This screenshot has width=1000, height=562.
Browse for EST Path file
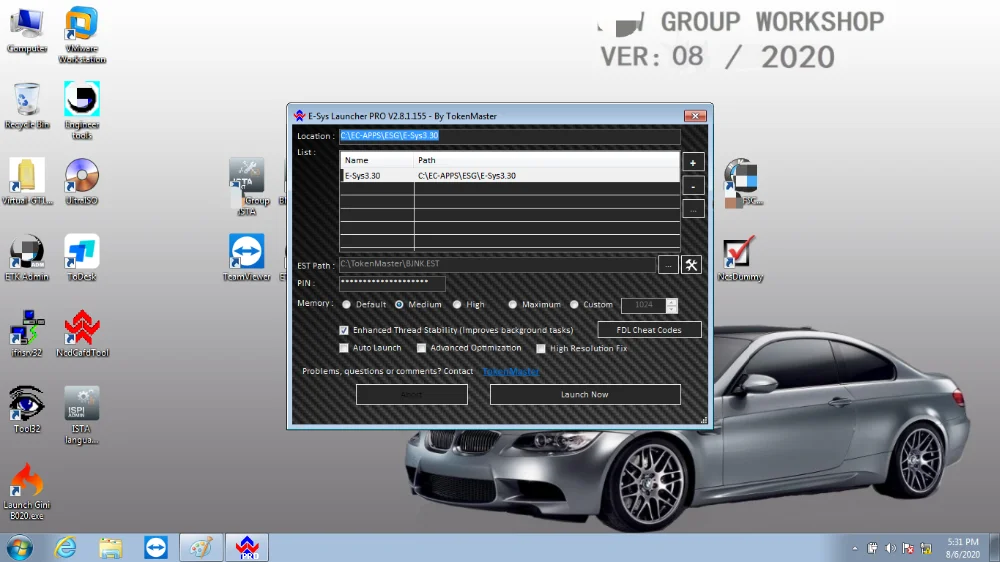pyautogui.click(x=668, y=265)
